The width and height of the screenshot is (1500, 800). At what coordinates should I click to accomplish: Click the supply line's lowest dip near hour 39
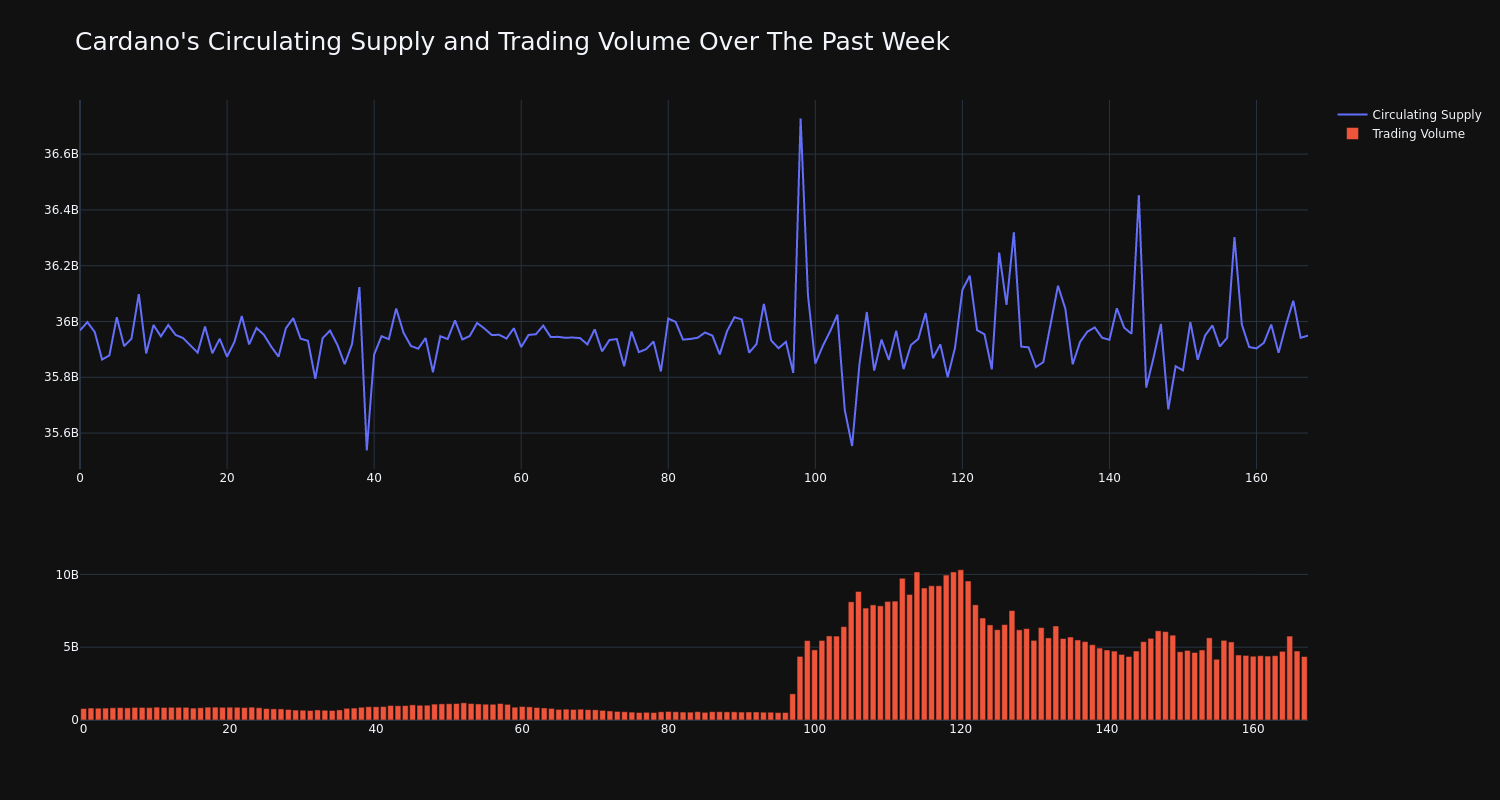[x=366, y=450]
